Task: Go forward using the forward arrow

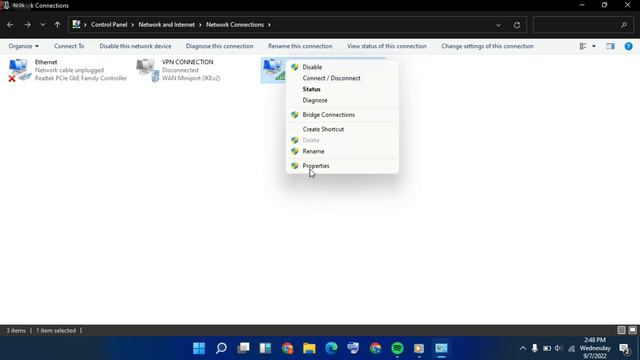Action: click(x=27, y=25)
